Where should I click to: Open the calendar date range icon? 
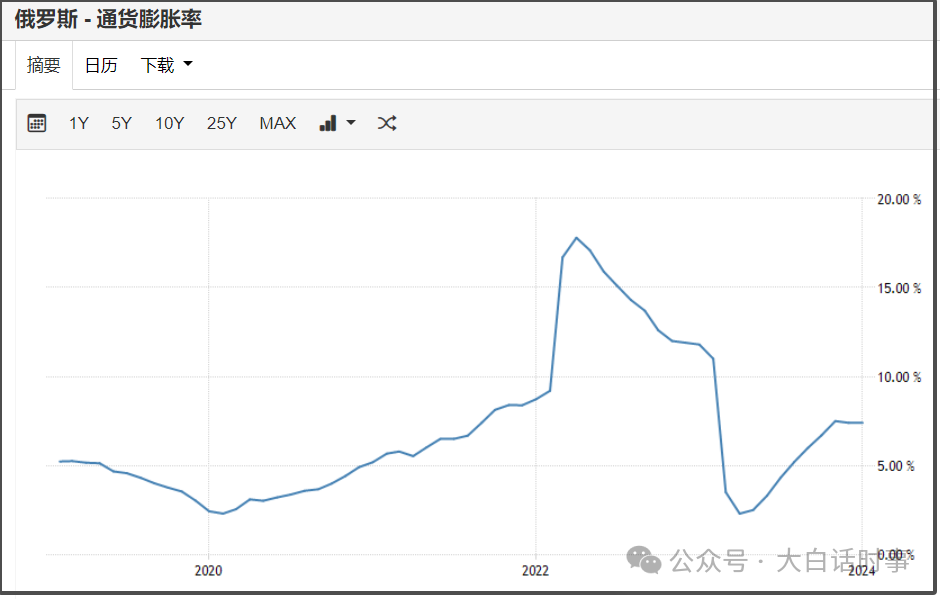pos(37,123)
